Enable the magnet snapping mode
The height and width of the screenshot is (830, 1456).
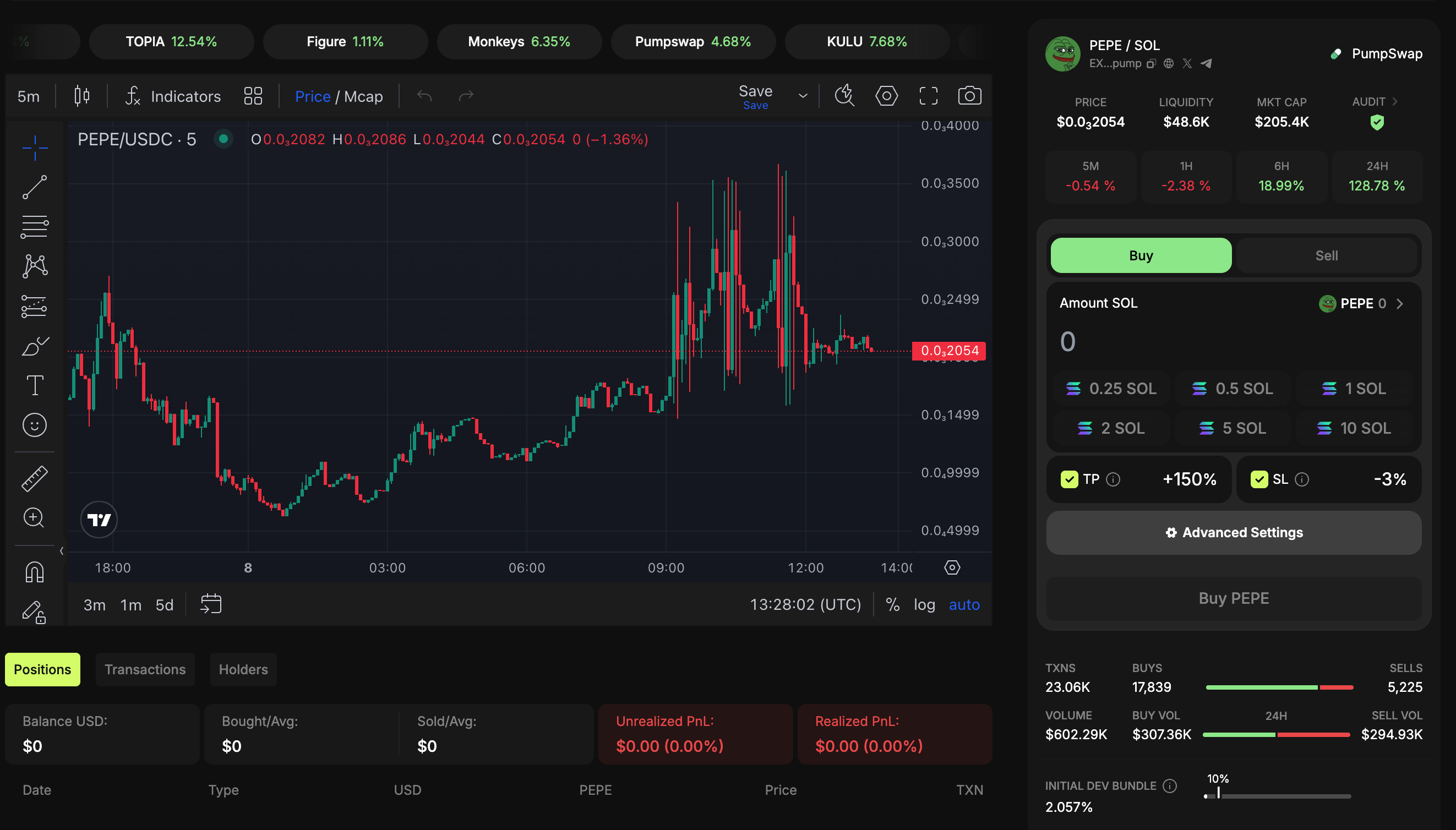[x=34, y=572]
